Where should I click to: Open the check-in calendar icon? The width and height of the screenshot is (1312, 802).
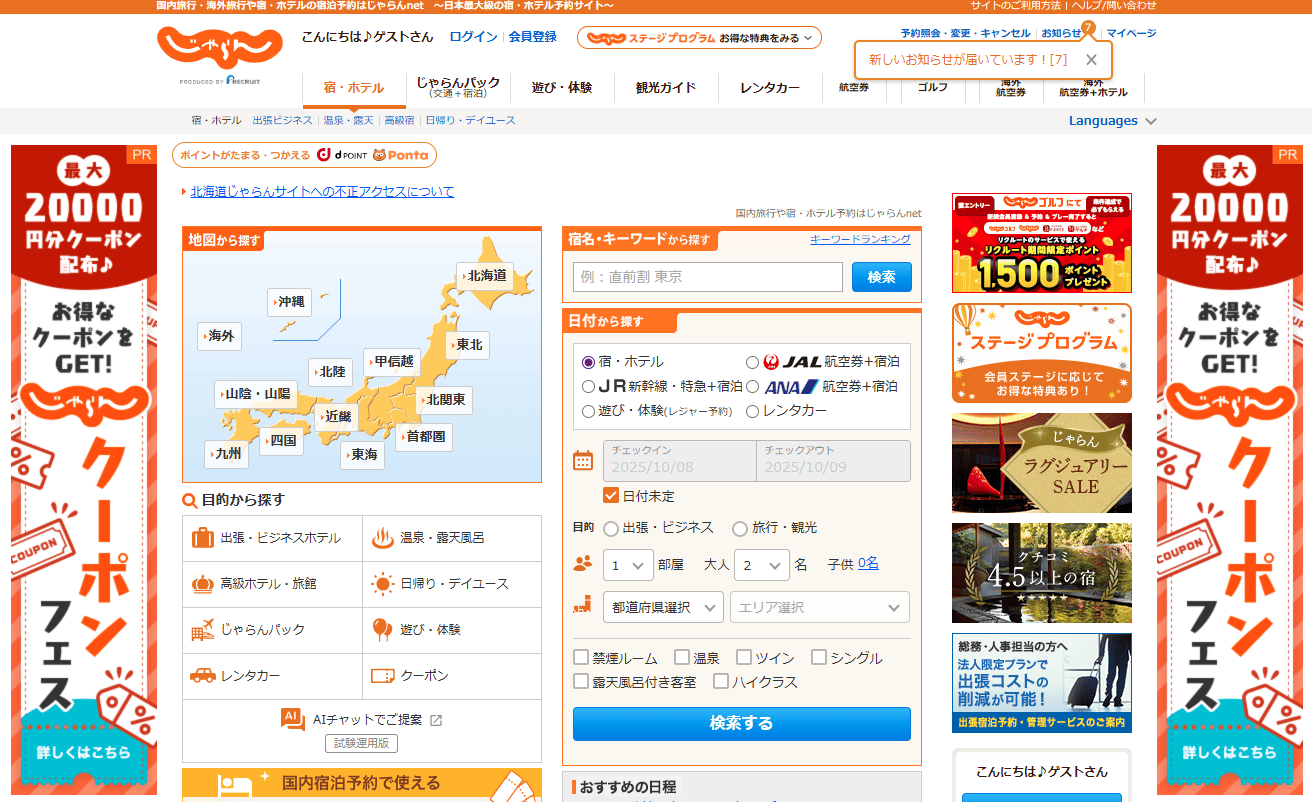click(x=583, y=461)
